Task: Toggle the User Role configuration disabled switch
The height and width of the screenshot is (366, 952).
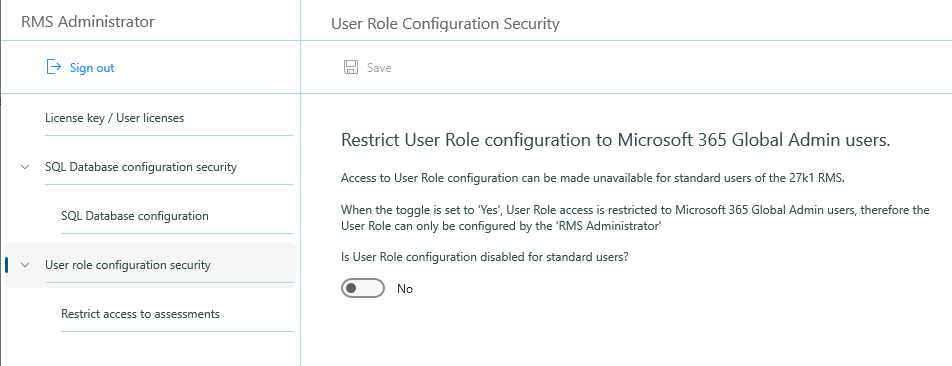Action: (x=363, y=288)
